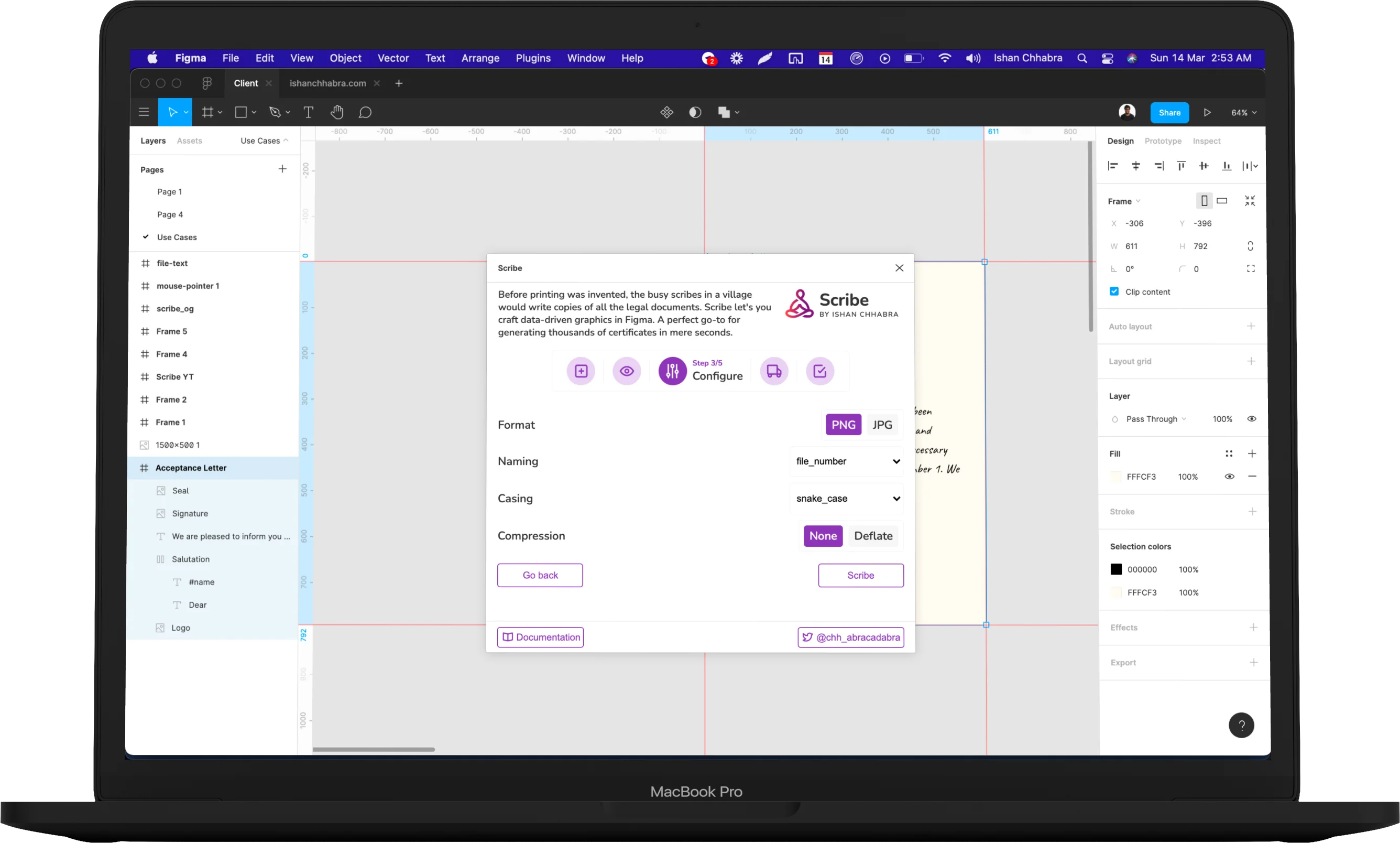Open the Vector menu

(x=393, y=58)
